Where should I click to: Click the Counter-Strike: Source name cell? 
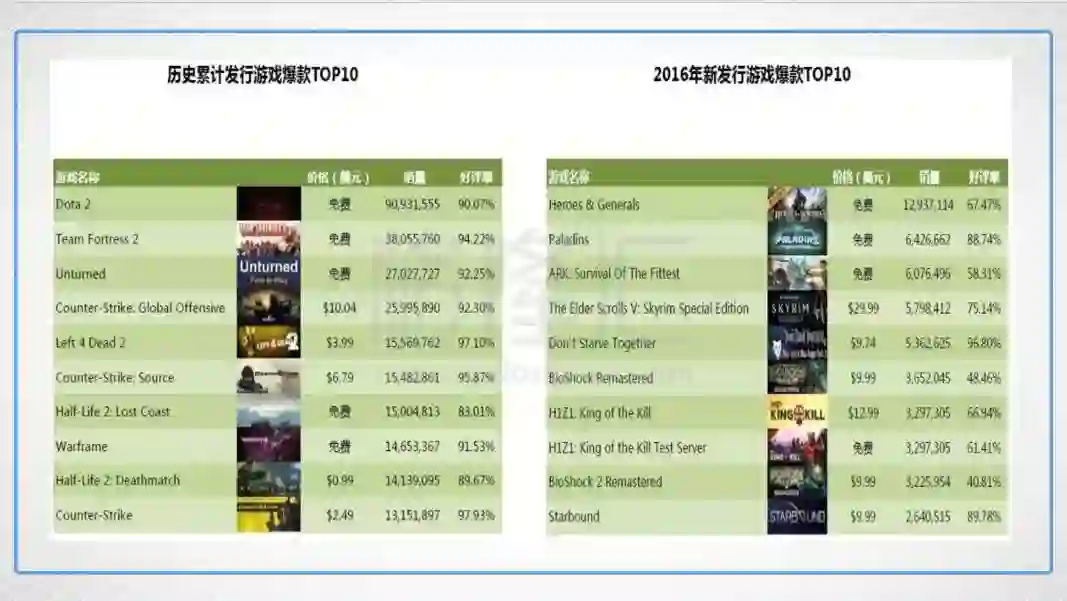pos(114,377)
